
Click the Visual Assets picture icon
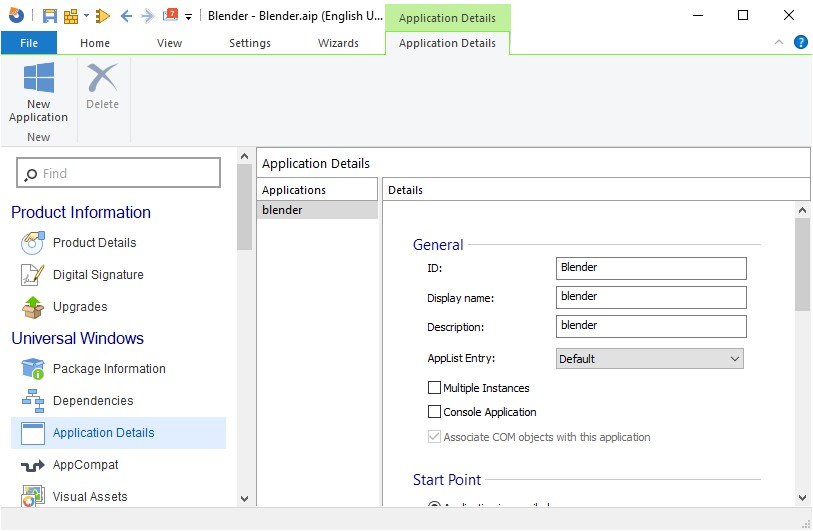click(33, 496)
